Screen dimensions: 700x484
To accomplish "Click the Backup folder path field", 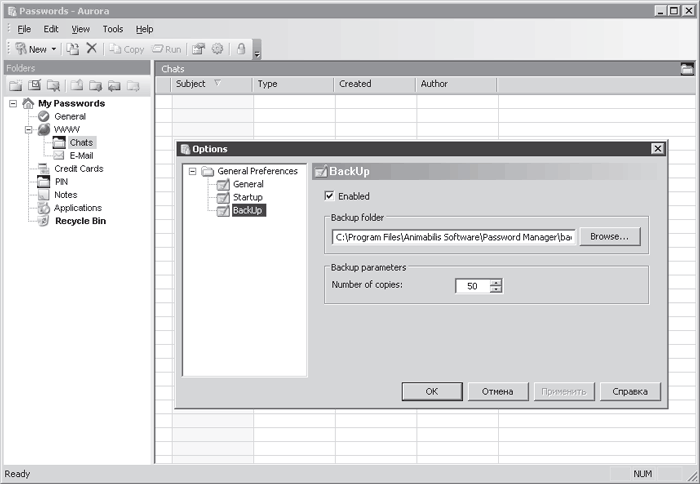I will [x=454, y=237].
